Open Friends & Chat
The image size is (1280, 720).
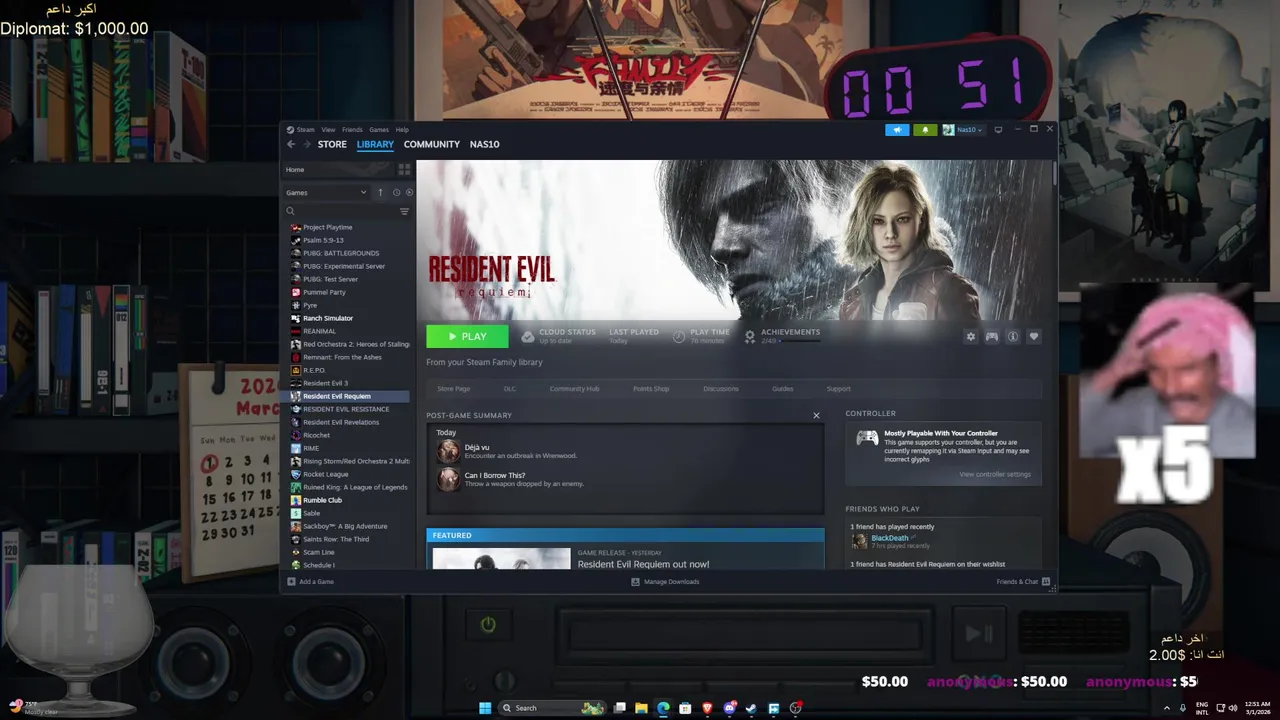click(1023, 581)
